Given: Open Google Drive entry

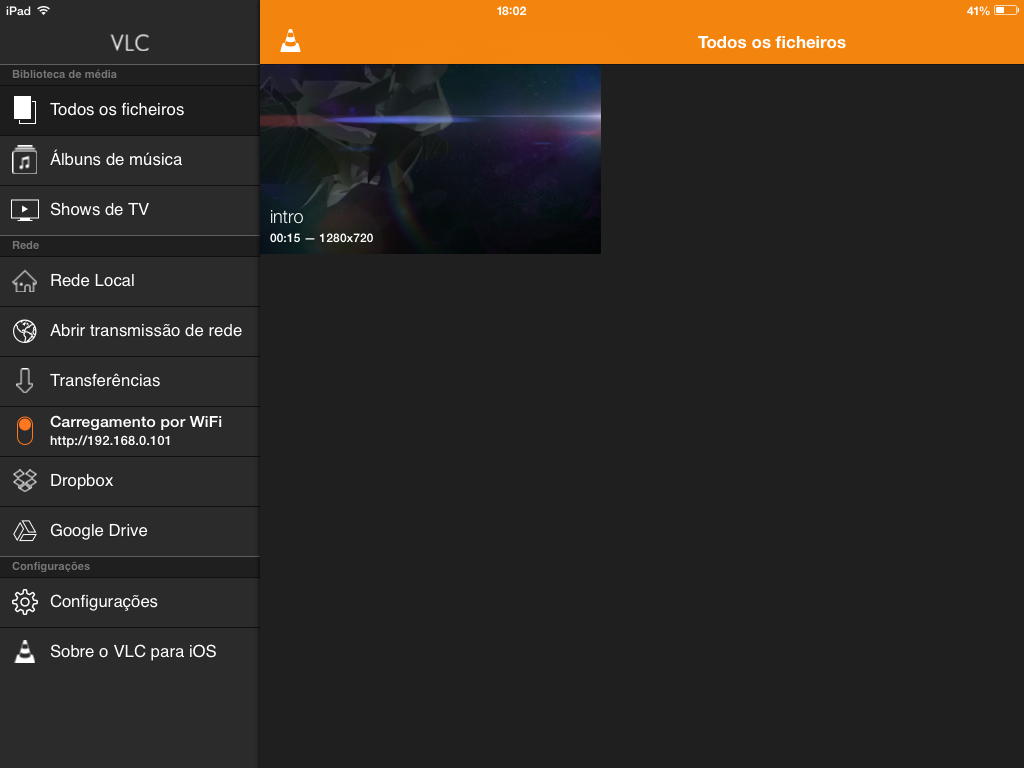Looking at the screenshot, I should [129, 531].
